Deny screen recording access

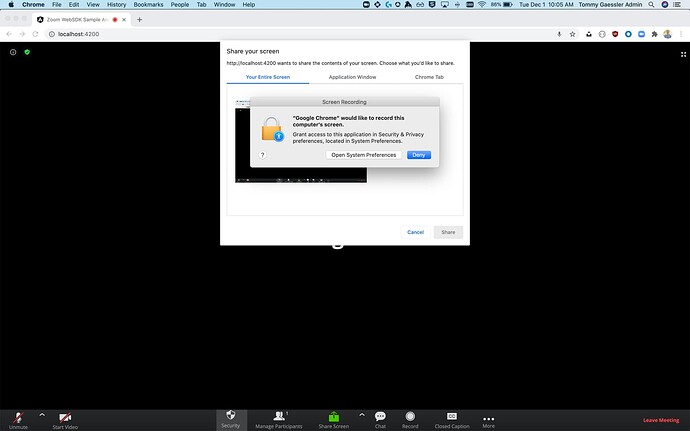tap(419, 155)
